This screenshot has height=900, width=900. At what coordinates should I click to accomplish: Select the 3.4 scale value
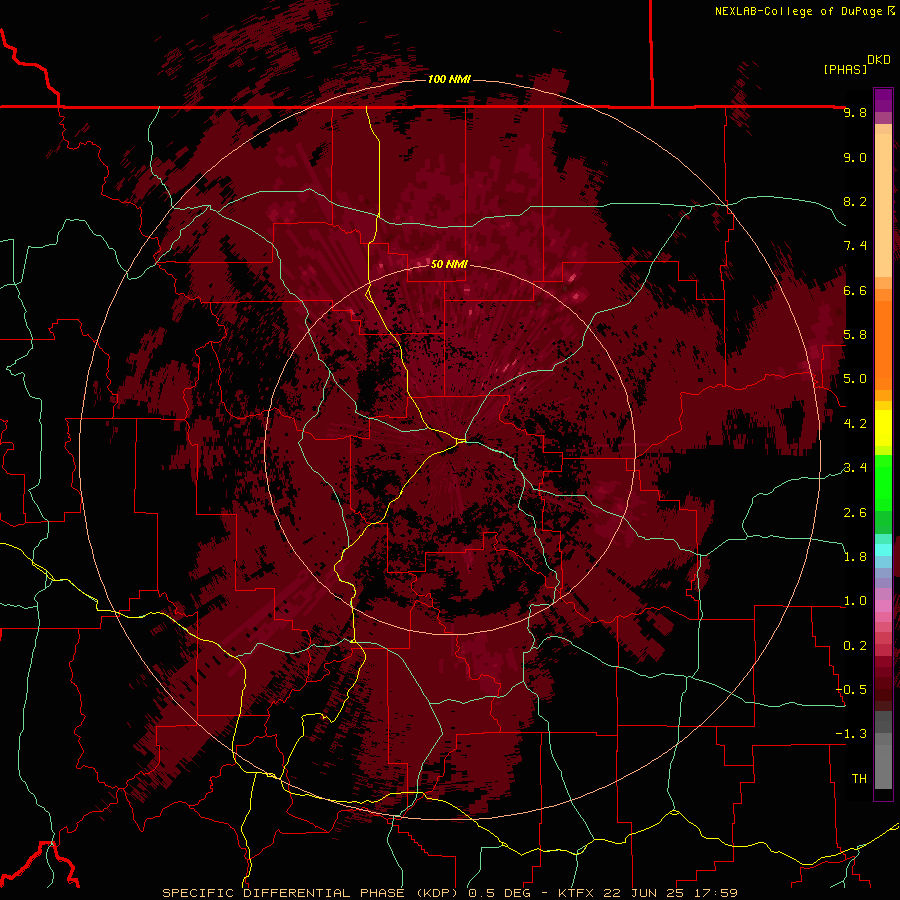[855, 468]
